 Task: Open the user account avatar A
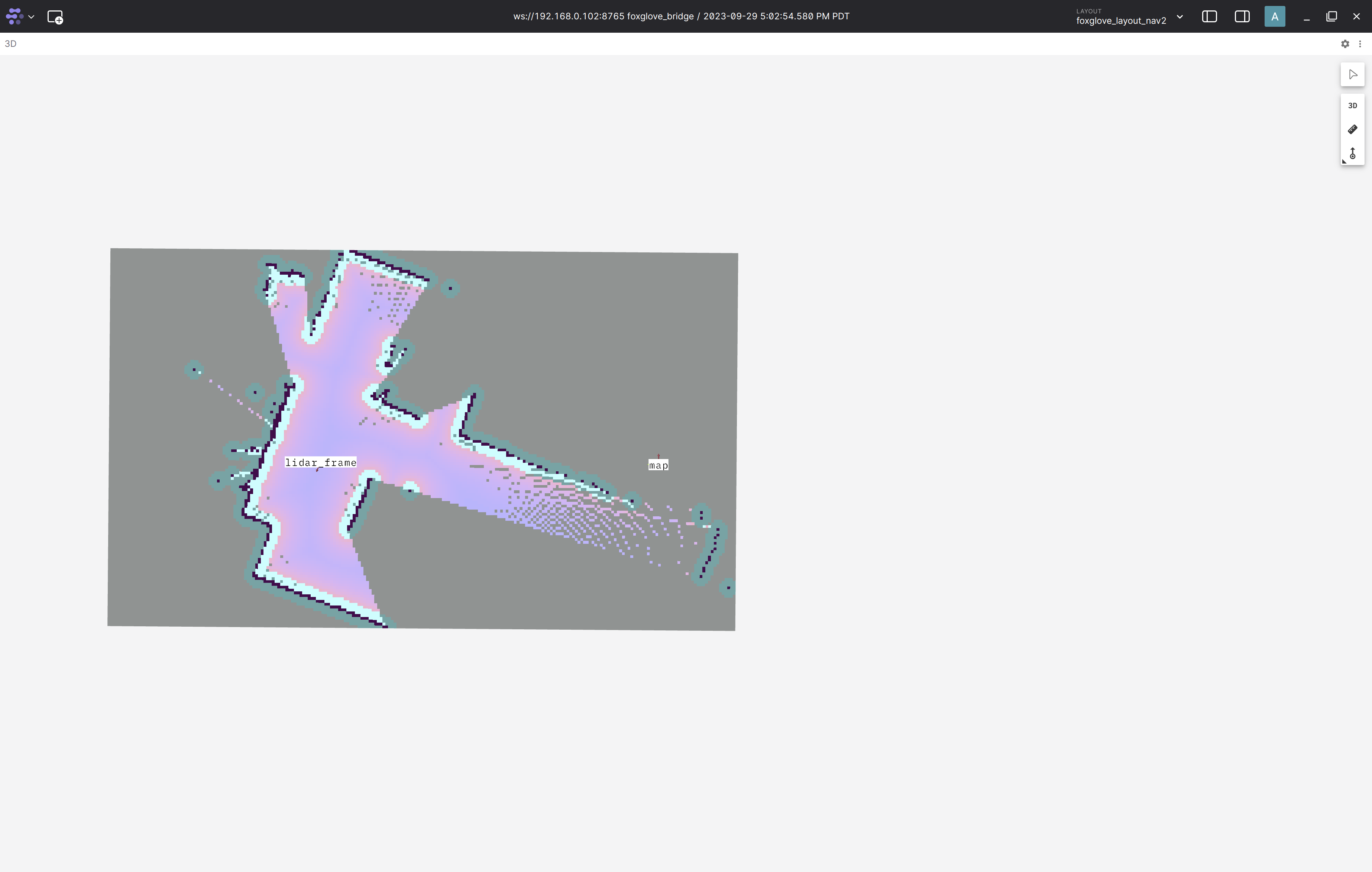[1275, 16]
